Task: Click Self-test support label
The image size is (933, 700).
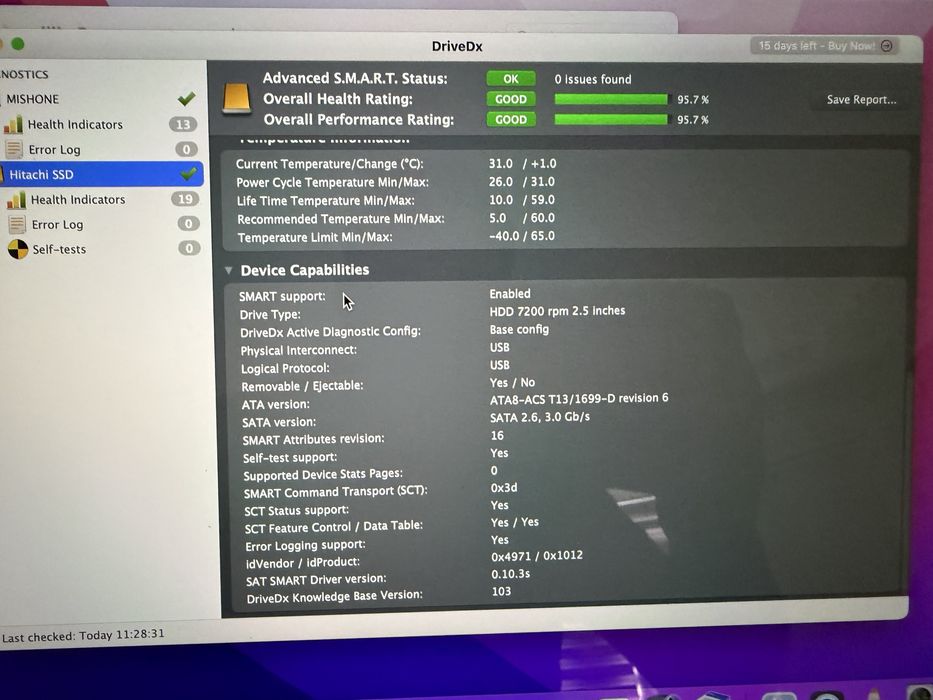Action: pyautogui.click(x=290, y=458)
